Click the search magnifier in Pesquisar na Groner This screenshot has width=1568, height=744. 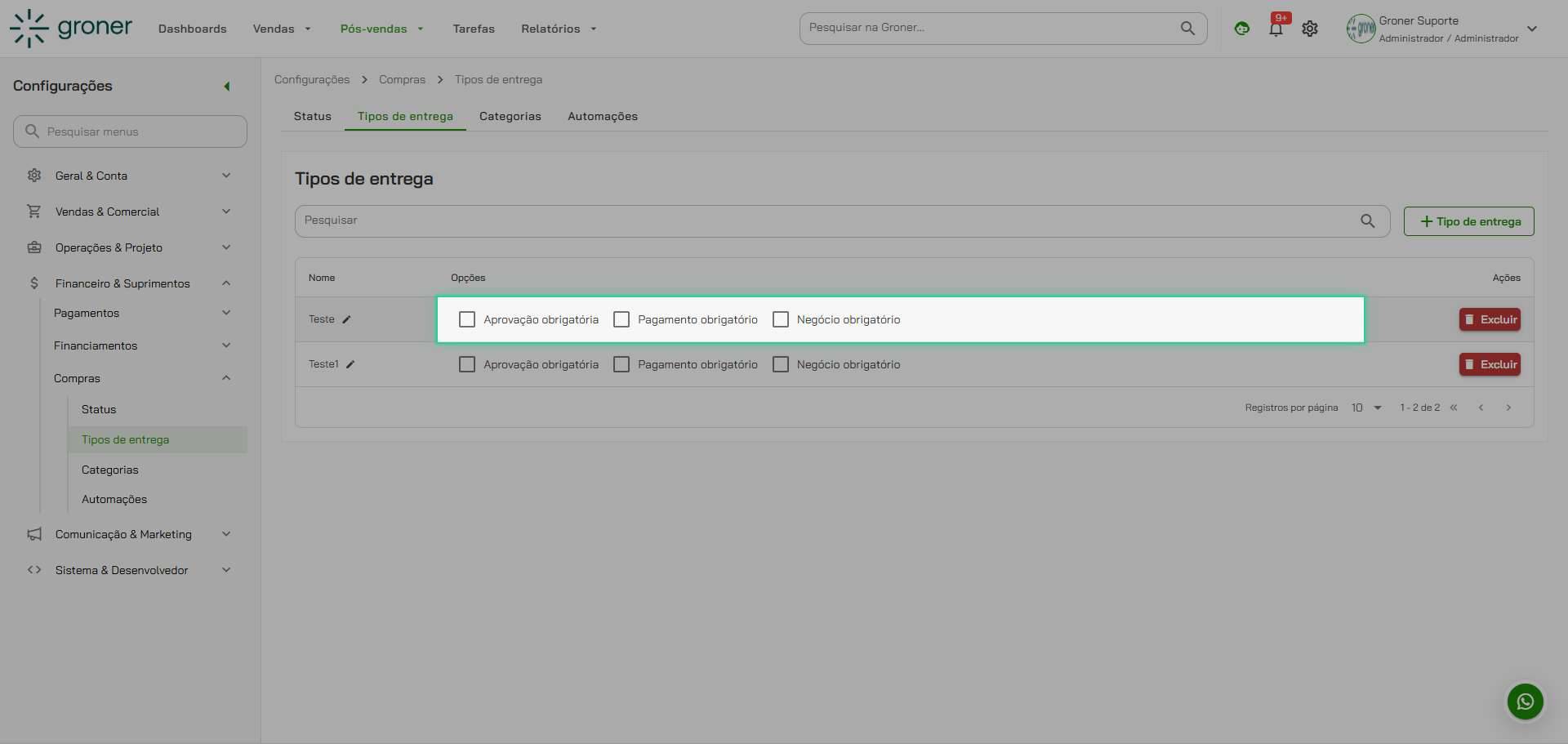(1188, 28)
